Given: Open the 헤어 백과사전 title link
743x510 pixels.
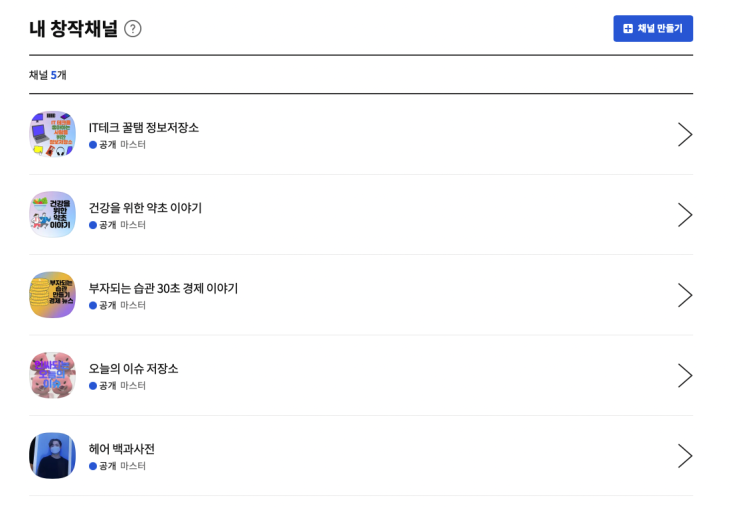Looking at the screenshot, I should (x=121, y=449).
